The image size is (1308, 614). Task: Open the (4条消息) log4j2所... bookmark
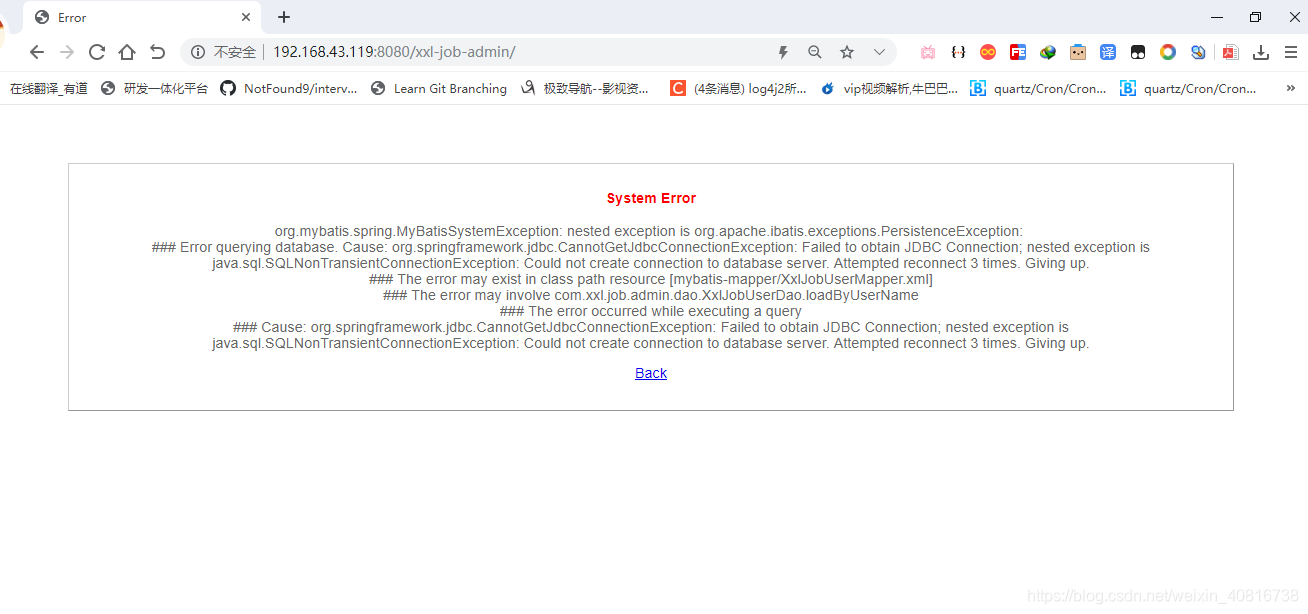click(x=738, y=88)
